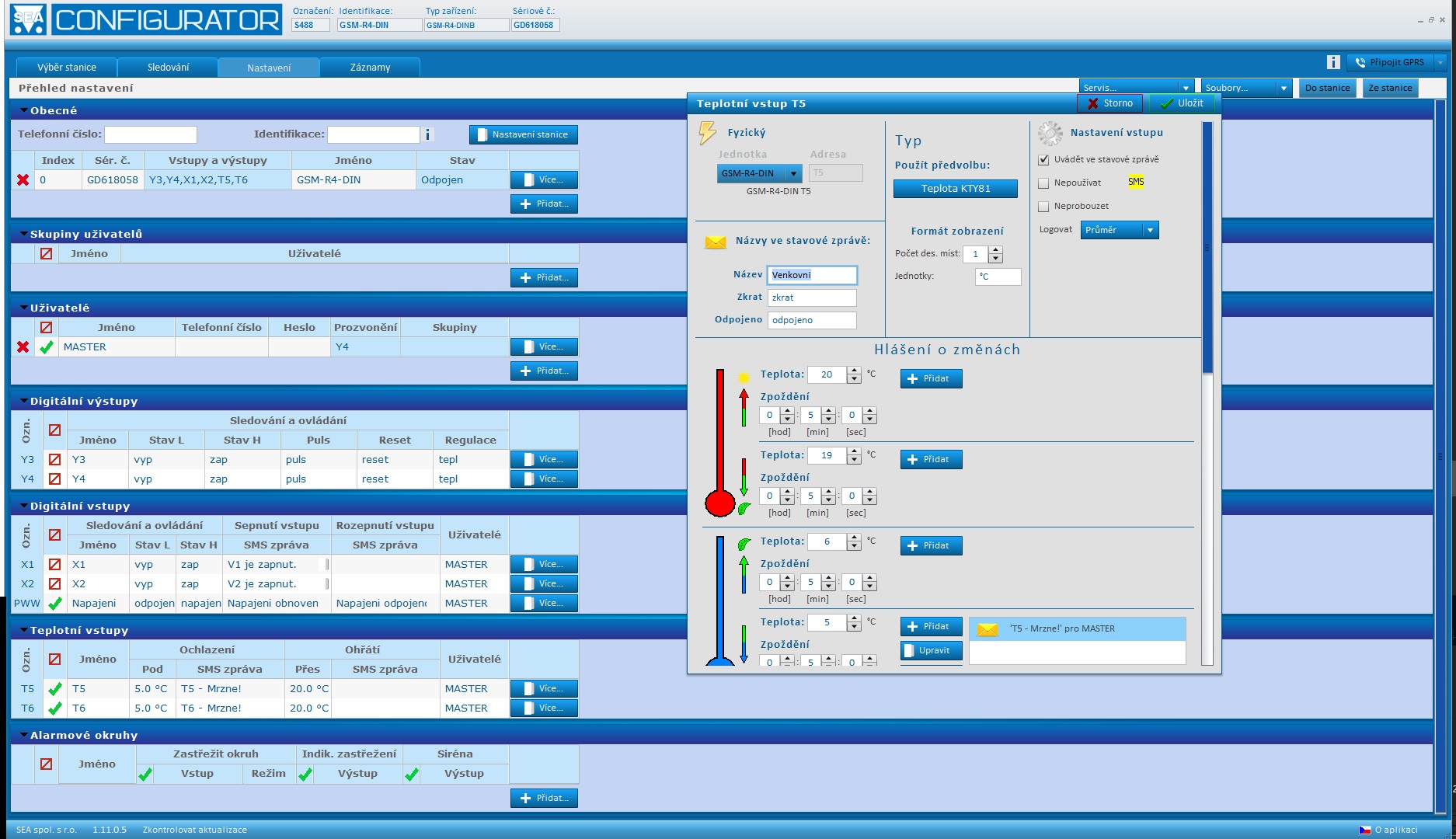Click the blue info icon beside Identifikace field
1456x839 pixels.
tap(427, 135)
